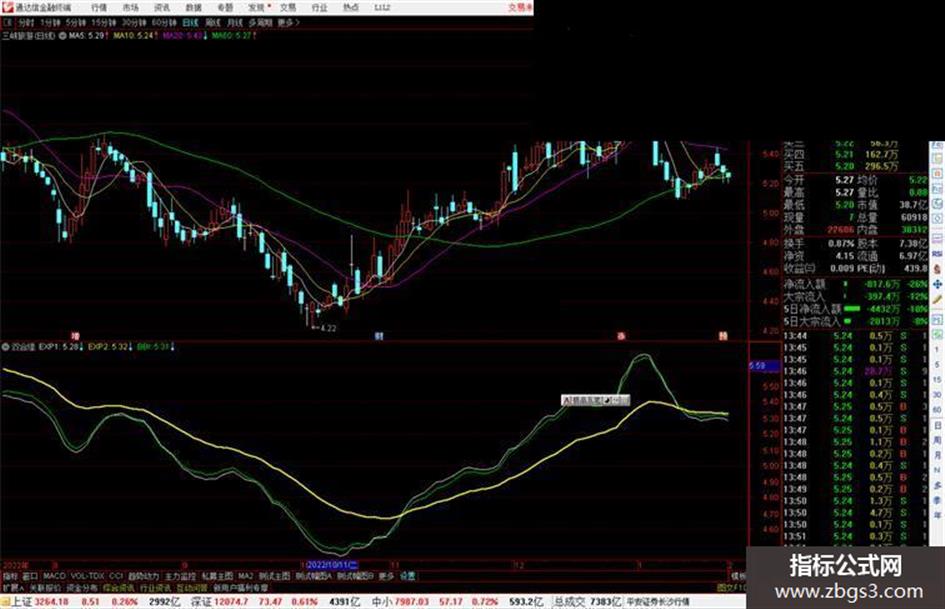This screenshot has width=945, height=609.
Task: Open the 关联报价 tab
Action: [46, 587]
